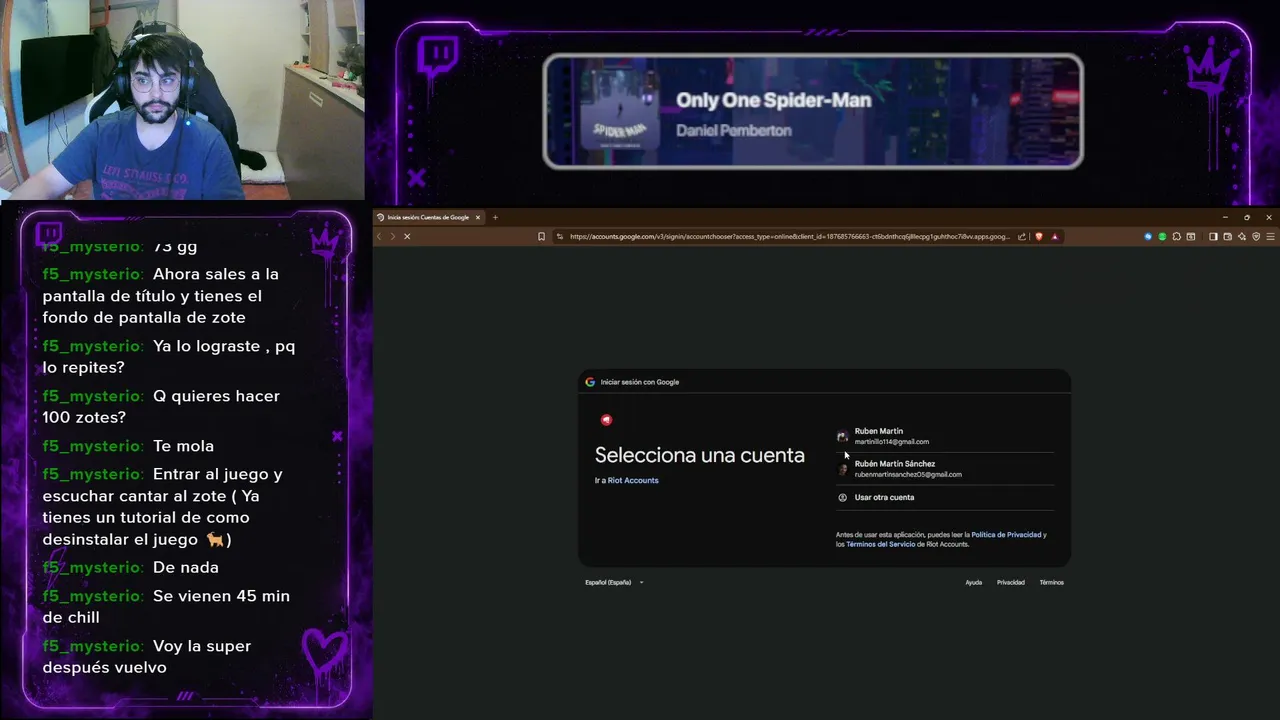This screenshot has width=1280, height=720.
Task: Open the blue extension icon in toolbar
Action: [x=1148, y=237]
